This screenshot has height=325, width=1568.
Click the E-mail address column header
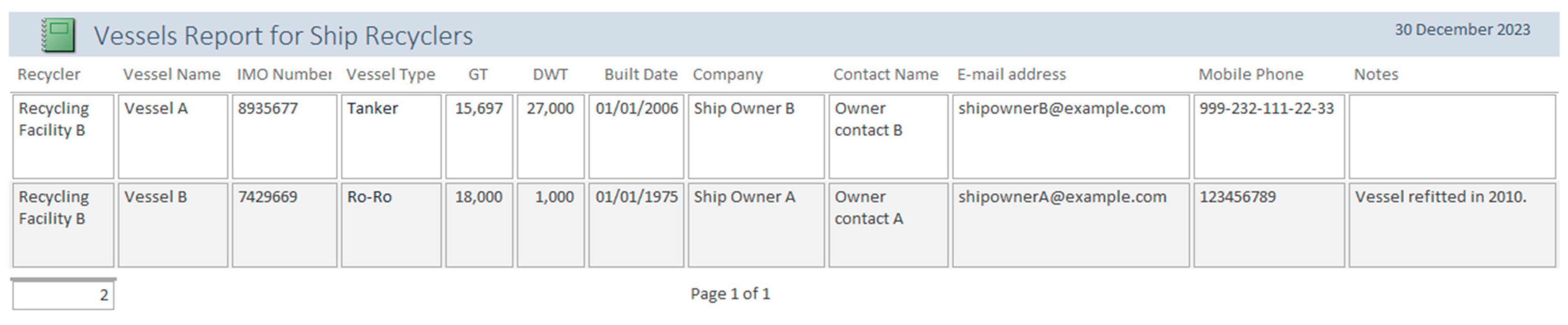(x=1011, y=74)
